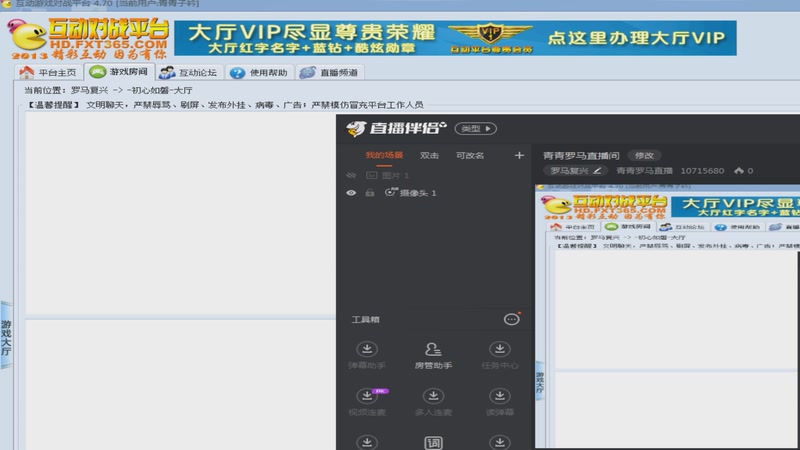The width and height of the screenshot is (800, 450).
Task: Click the 当前位置 breadcrumb text
Action: point(108,90)
